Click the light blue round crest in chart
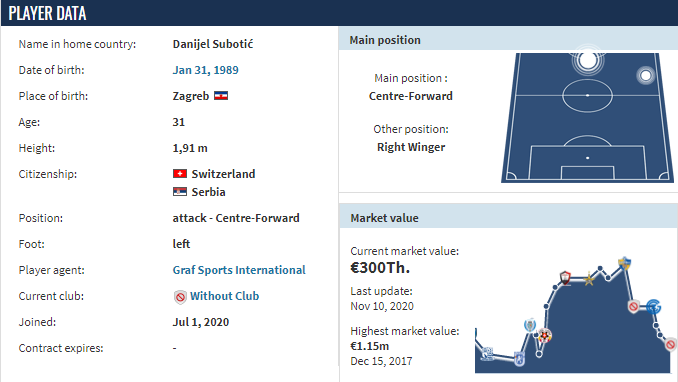Screen dimensions: 678x382 point(530,324)
